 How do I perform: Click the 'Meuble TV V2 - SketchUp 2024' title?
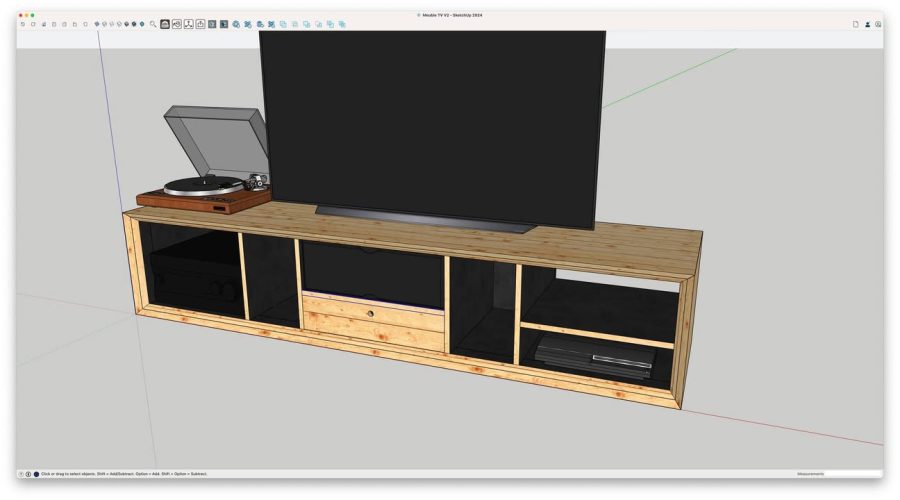click(x=452, y=15)
